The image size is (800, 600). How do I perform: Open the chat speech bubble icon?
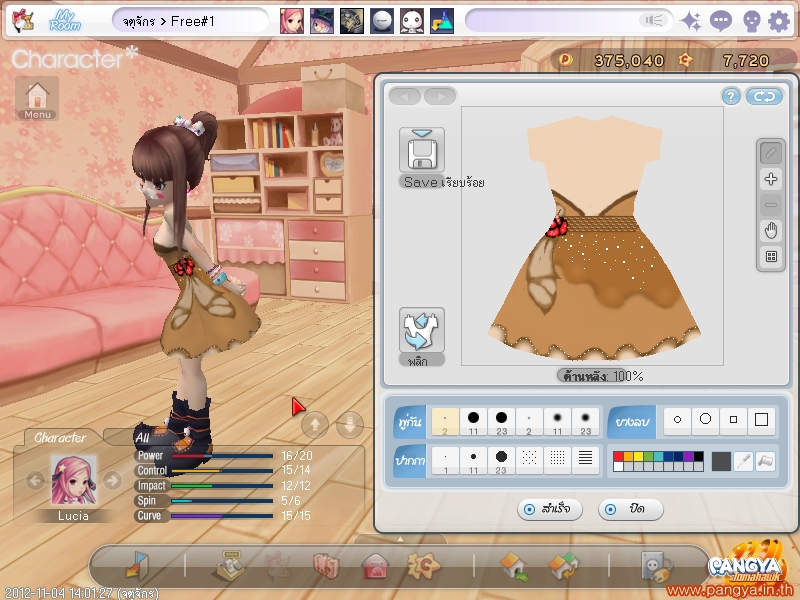click(720, 21)
